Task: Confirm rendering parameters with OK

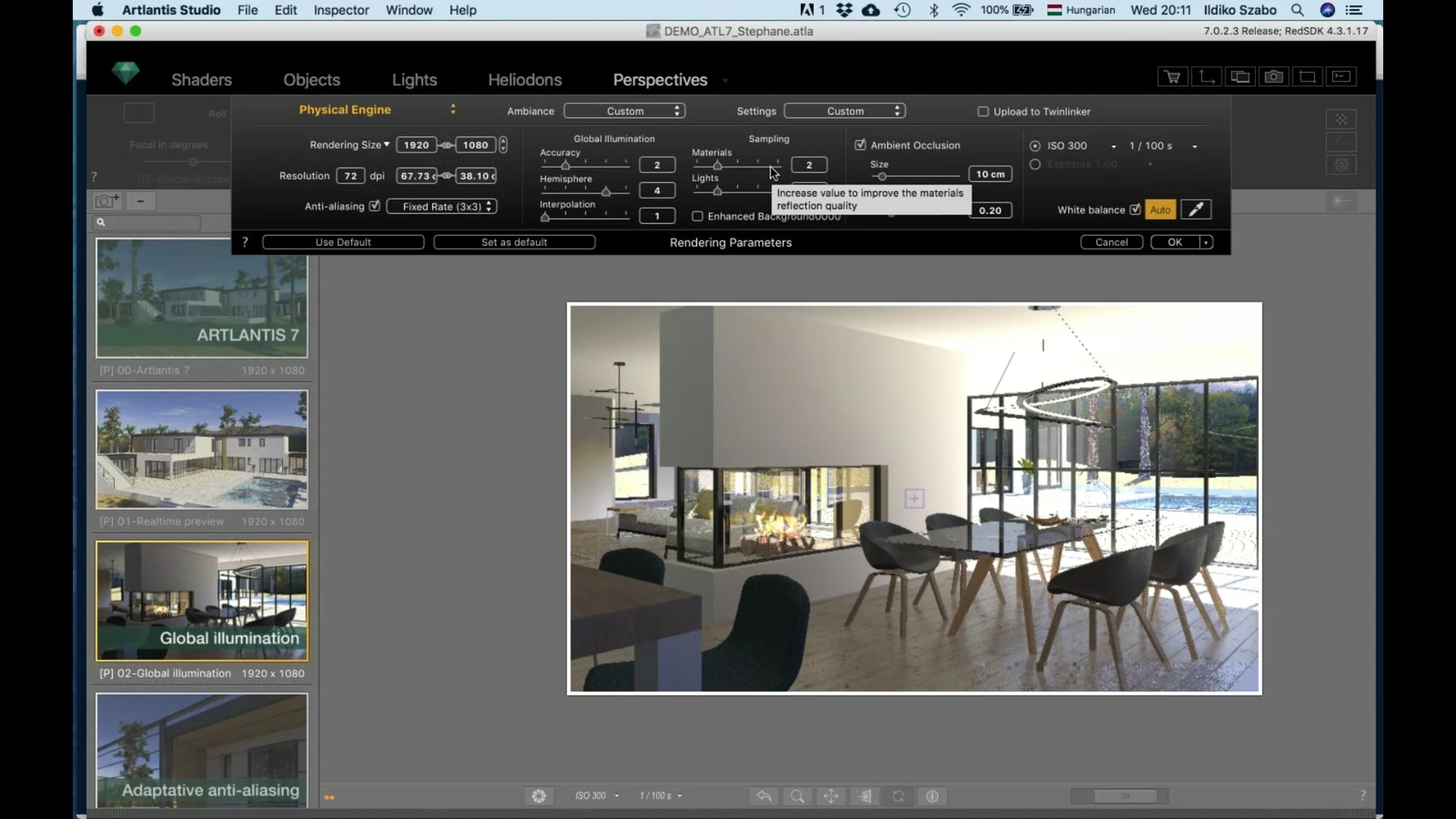Action: (x=1175, y=242)
